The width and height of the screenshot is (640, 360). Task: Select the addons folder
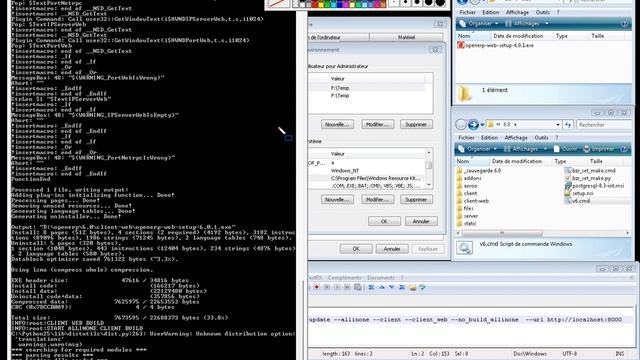point(469,178)
